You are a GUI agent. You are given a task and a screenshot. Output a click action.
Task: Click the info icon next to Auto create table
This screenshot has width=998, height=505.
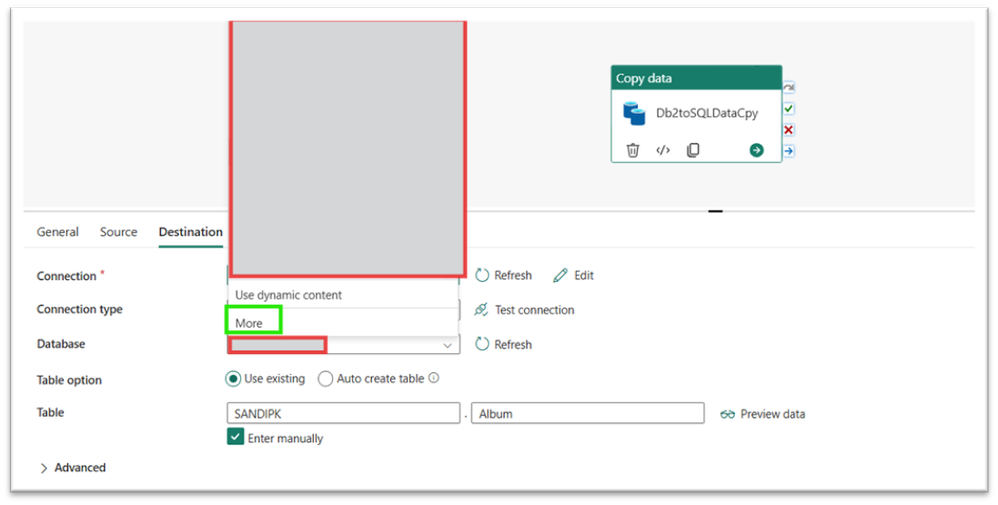433,378
